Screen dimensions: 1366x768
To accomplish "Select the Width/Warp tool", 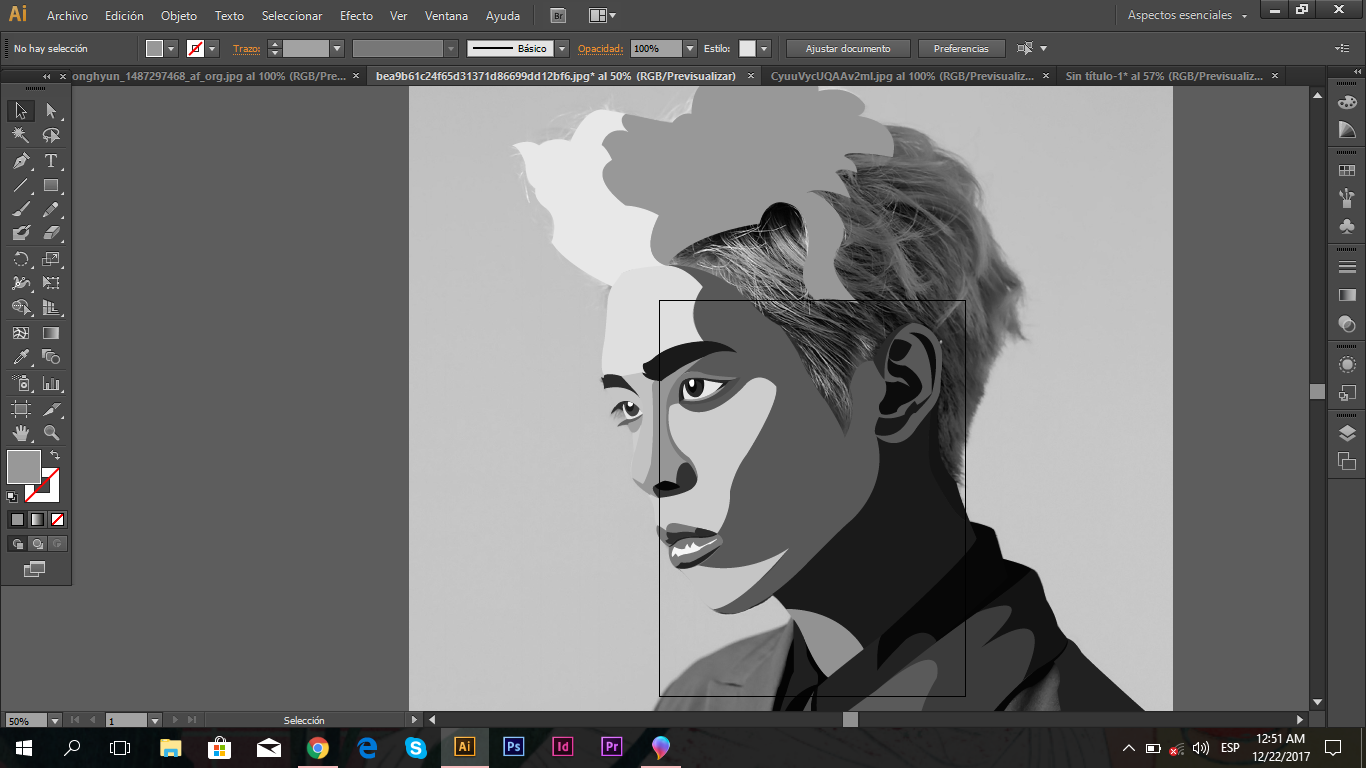I will 20,283.
